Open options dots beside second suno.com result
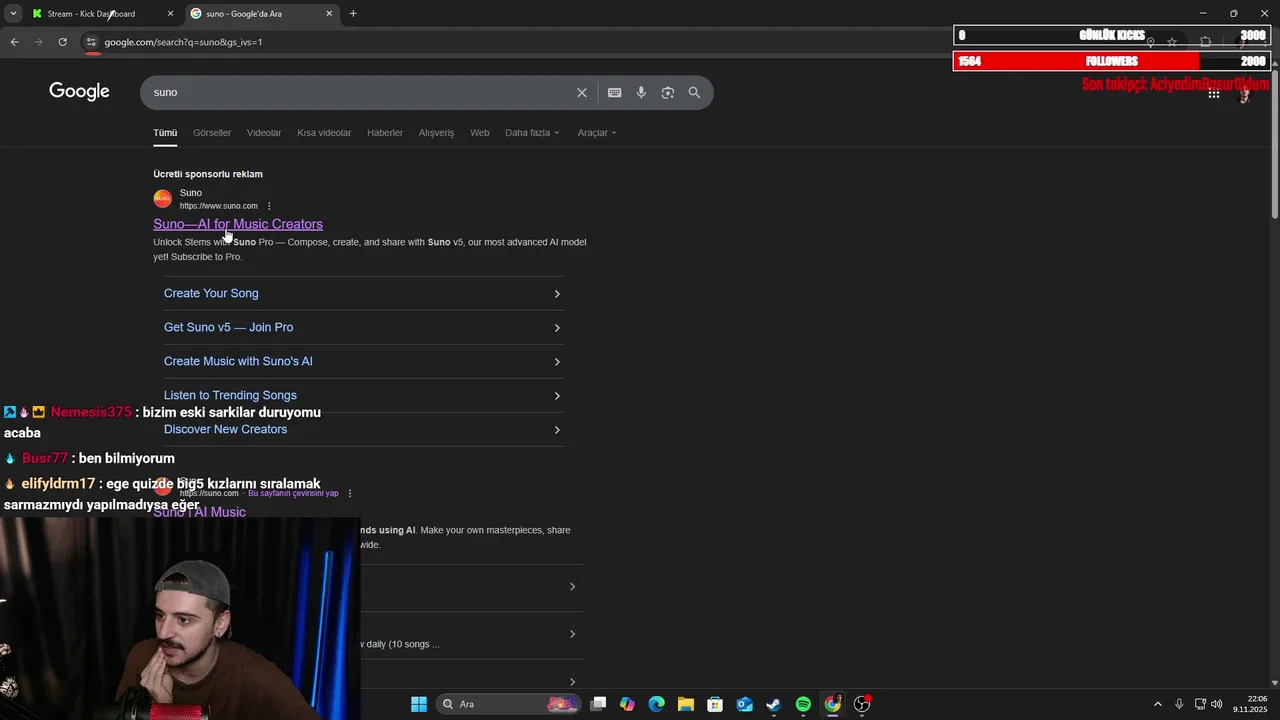Screen dimensions: 1280x720 tap(349, 493)
